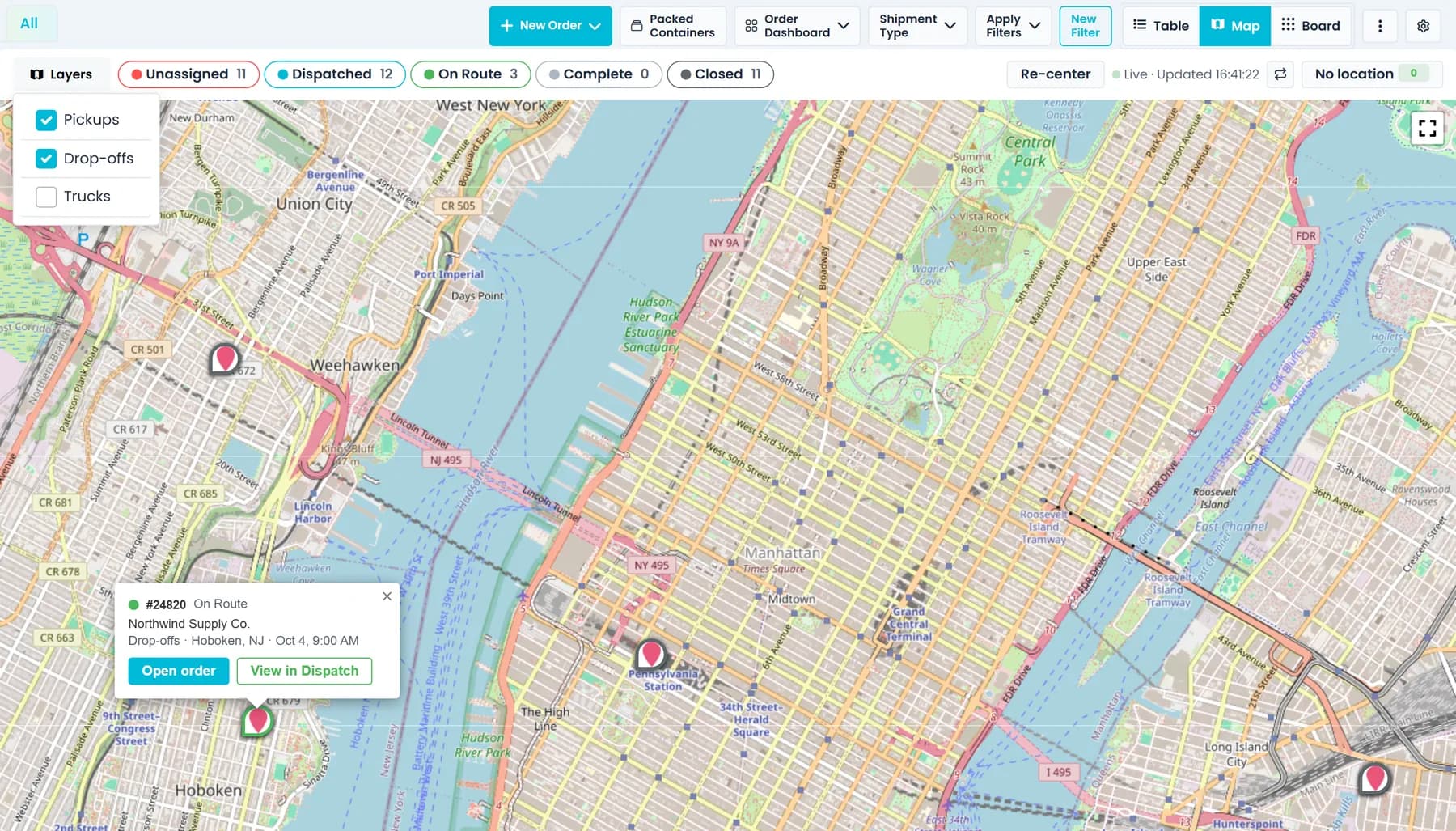Select the Hoboken drop-off map pin
Image resolution: width=1456 pixels, height=831 pixels.
[257, 719]
